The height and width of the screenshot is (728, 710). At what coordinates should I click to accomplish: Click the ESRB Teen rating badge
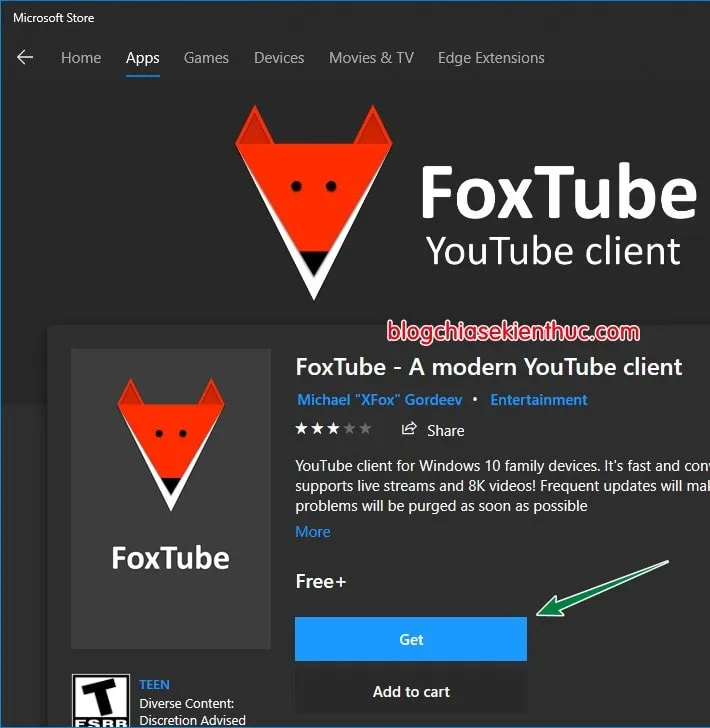click(x=101, y=701)
